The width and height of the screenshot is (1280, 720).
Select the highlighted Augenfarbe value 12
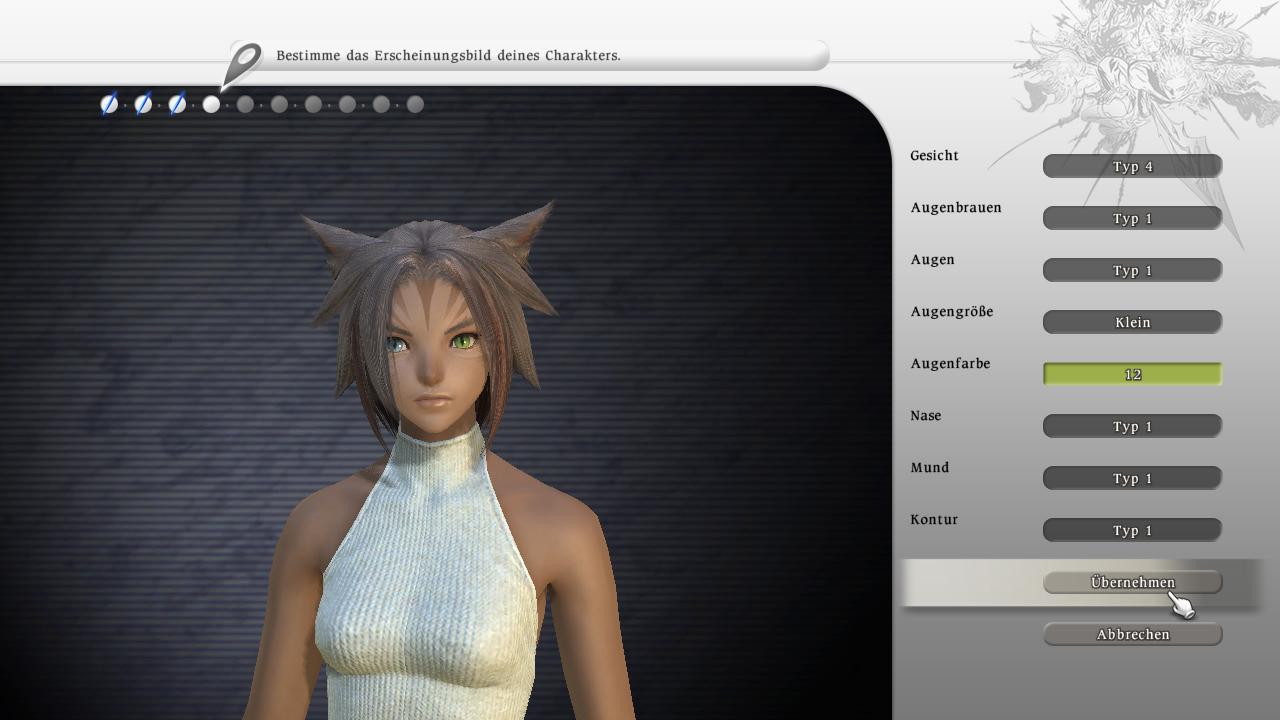1132,374
